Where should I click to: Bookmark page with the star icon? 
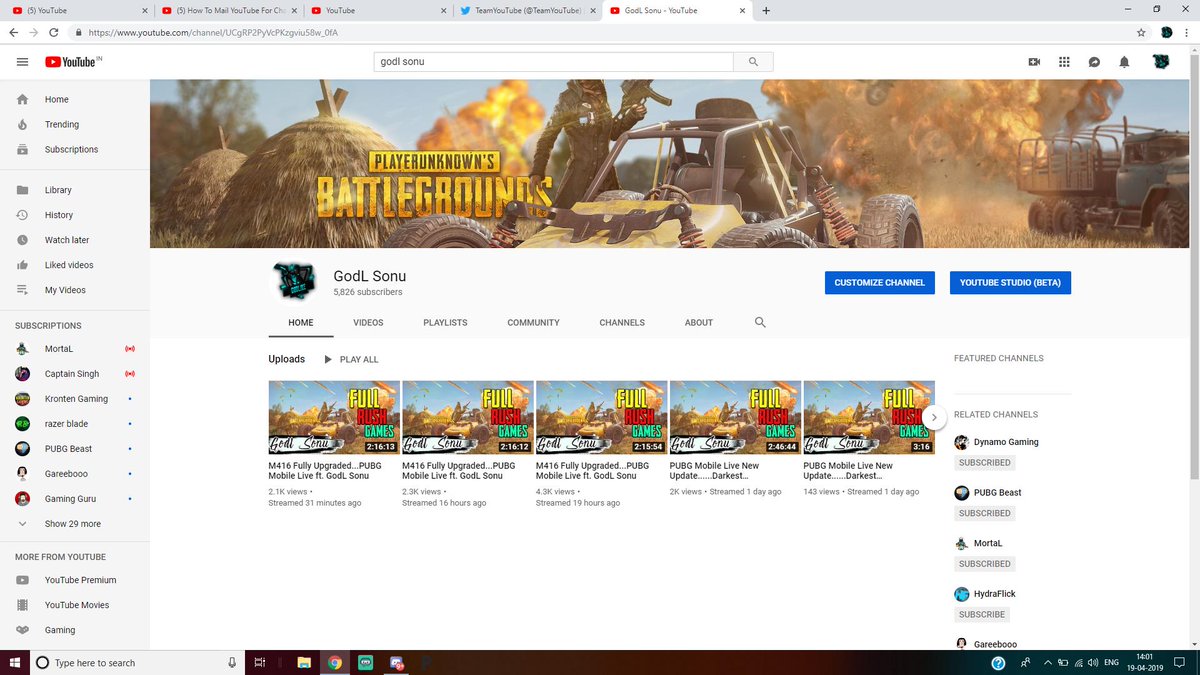coord(1141,32)
